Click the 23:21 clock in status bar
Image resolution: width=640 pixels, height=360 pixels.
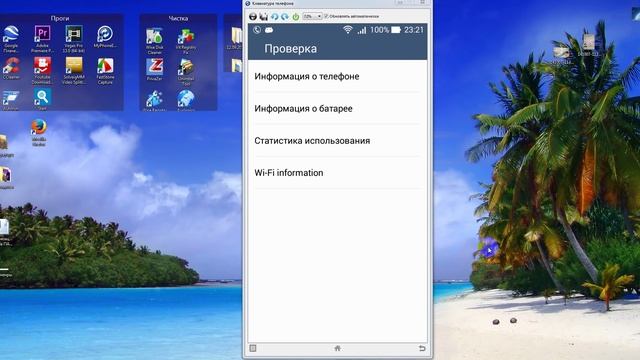coord(414,30)
